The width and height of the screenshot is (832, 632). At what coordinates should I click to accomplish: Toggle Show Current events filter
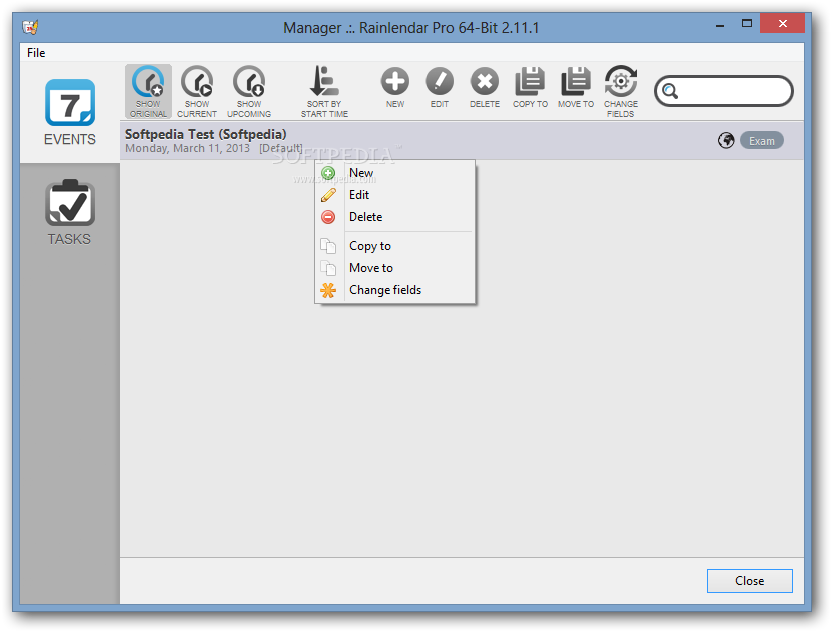(197, 91)
